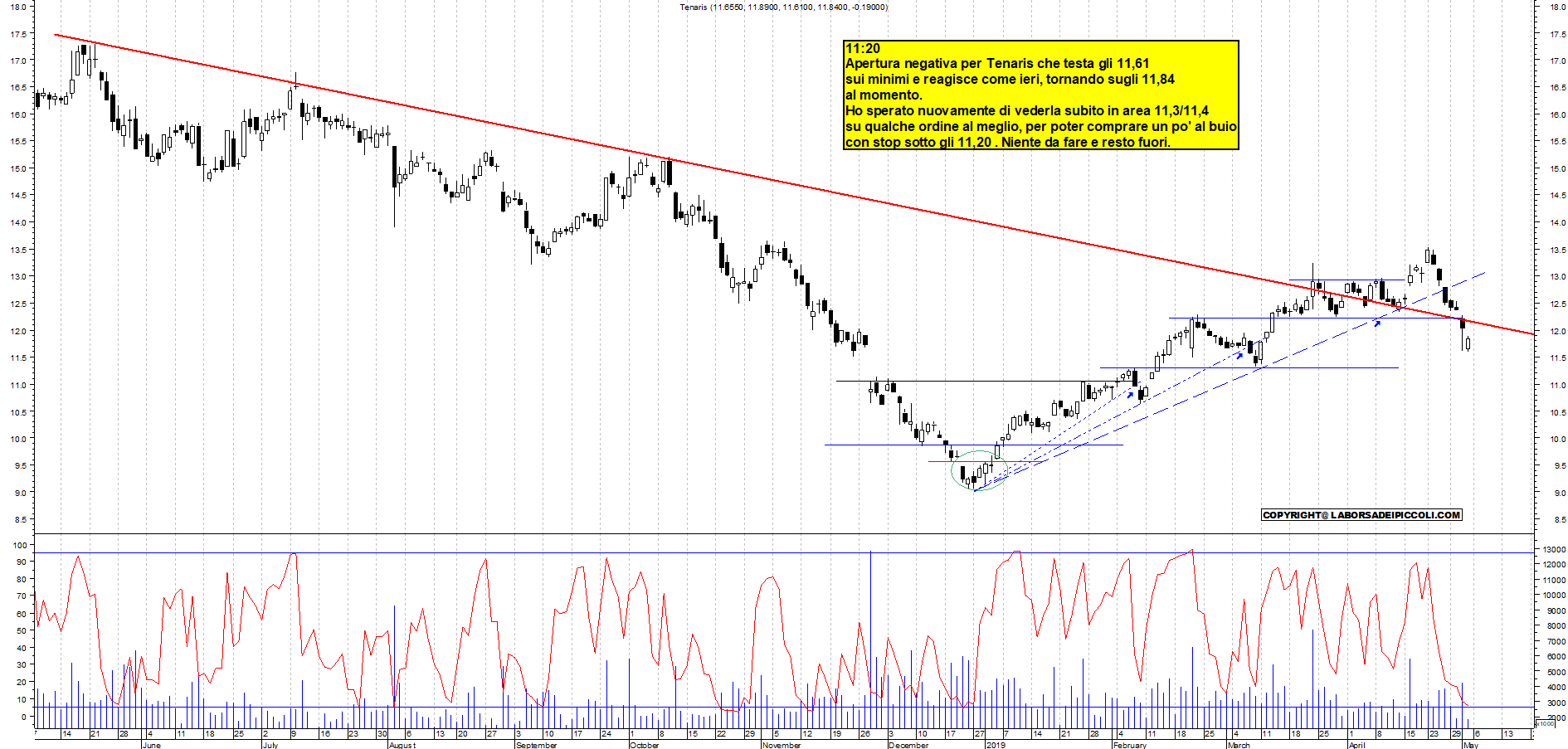Select the line 'Apertura negativa per Tenaris che testa gli 11,61'
Screen dimensions: 1568x749
click(997, 64)
